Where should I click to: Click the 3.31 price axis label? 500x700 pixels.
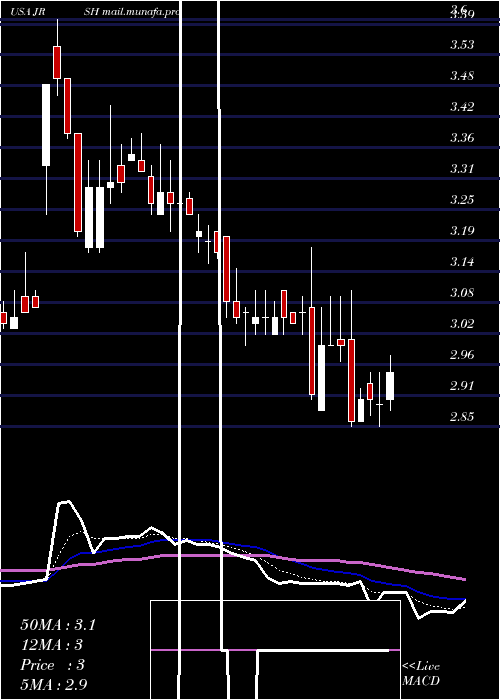(462, 169)
